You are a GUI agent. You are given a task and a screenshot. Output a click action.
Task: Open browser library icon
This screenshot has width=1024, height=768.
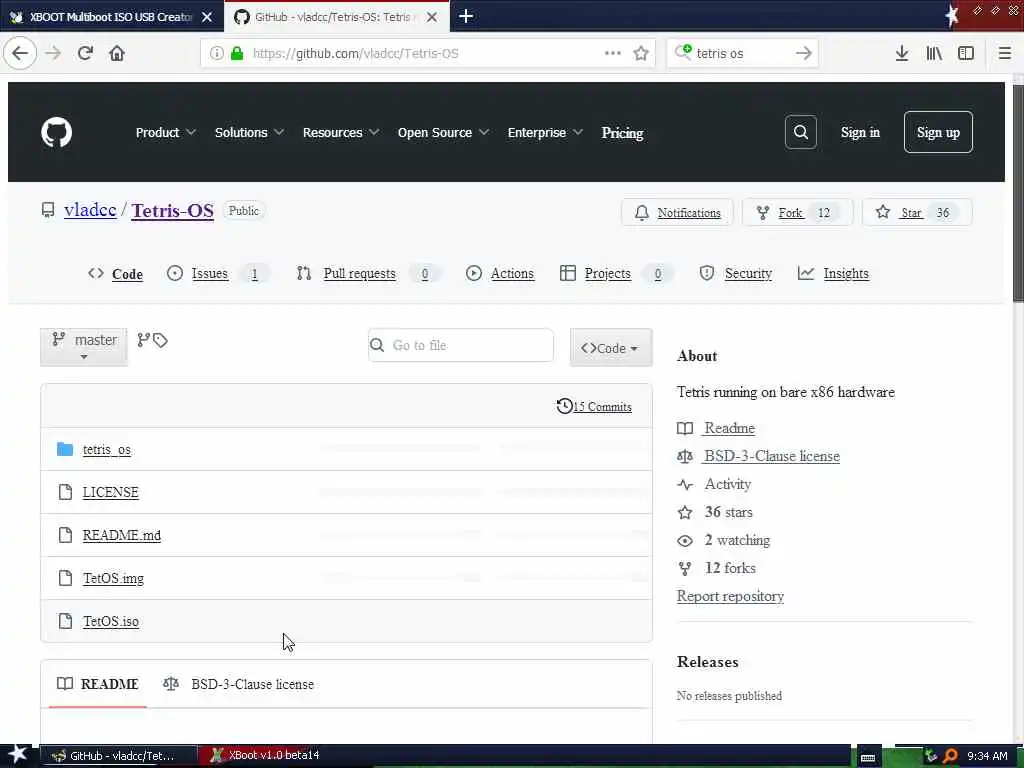pyautogui.click(x=934, y=54)
